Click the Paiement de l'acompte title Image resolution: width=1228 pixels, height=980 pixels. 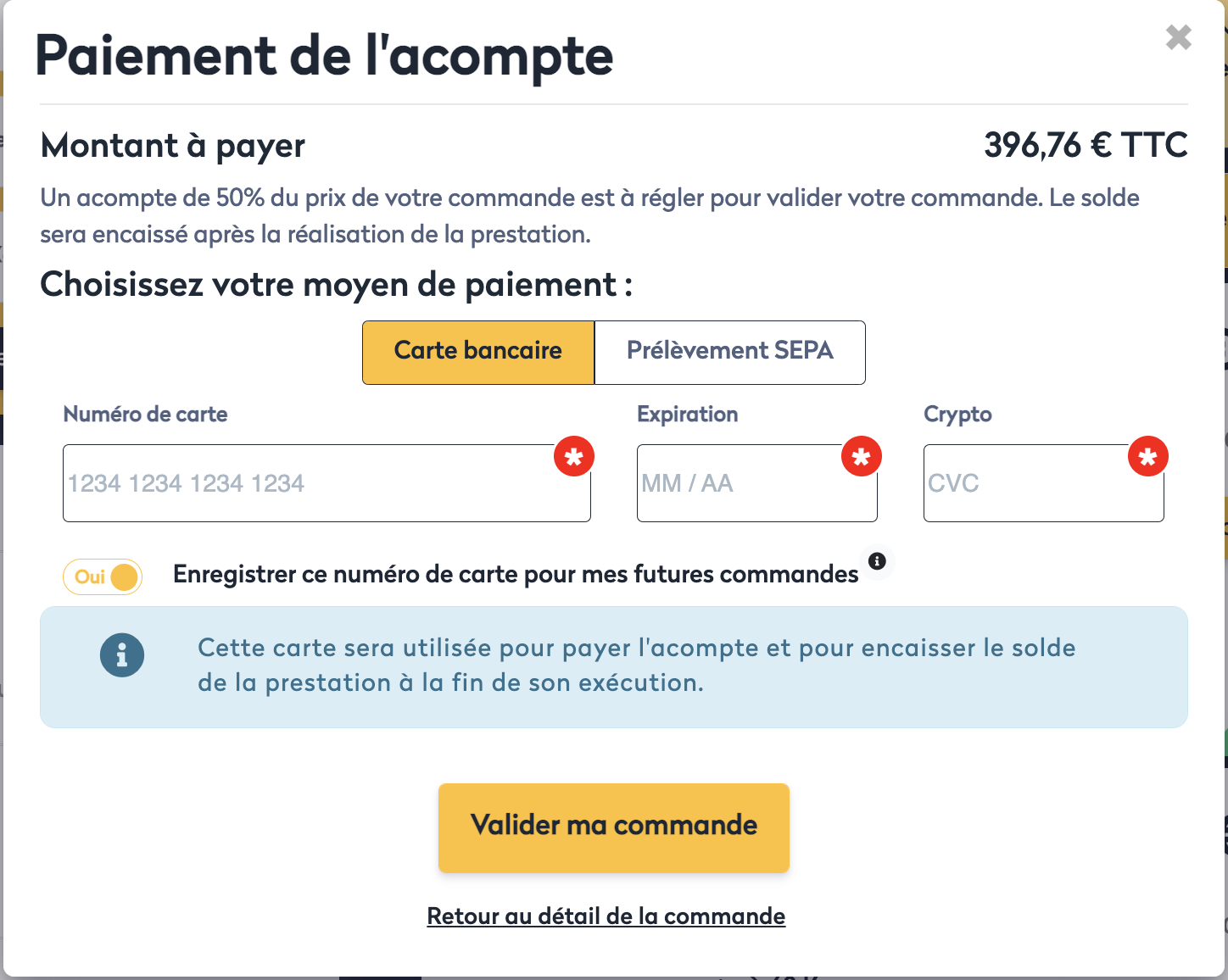[324, 56]
